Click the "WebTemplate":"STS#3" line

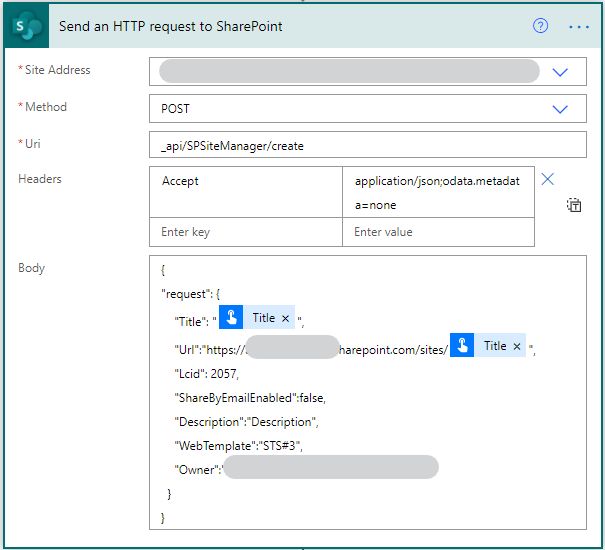point(238,446)
